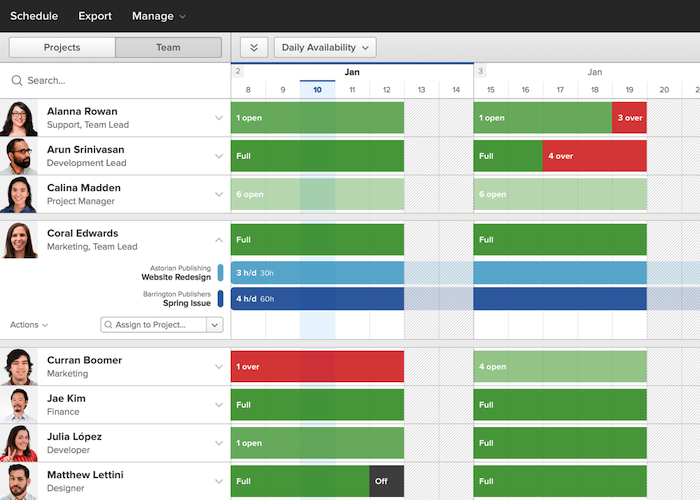
Task: Expand Calina Madden's row
Action: tap(218, 194)
